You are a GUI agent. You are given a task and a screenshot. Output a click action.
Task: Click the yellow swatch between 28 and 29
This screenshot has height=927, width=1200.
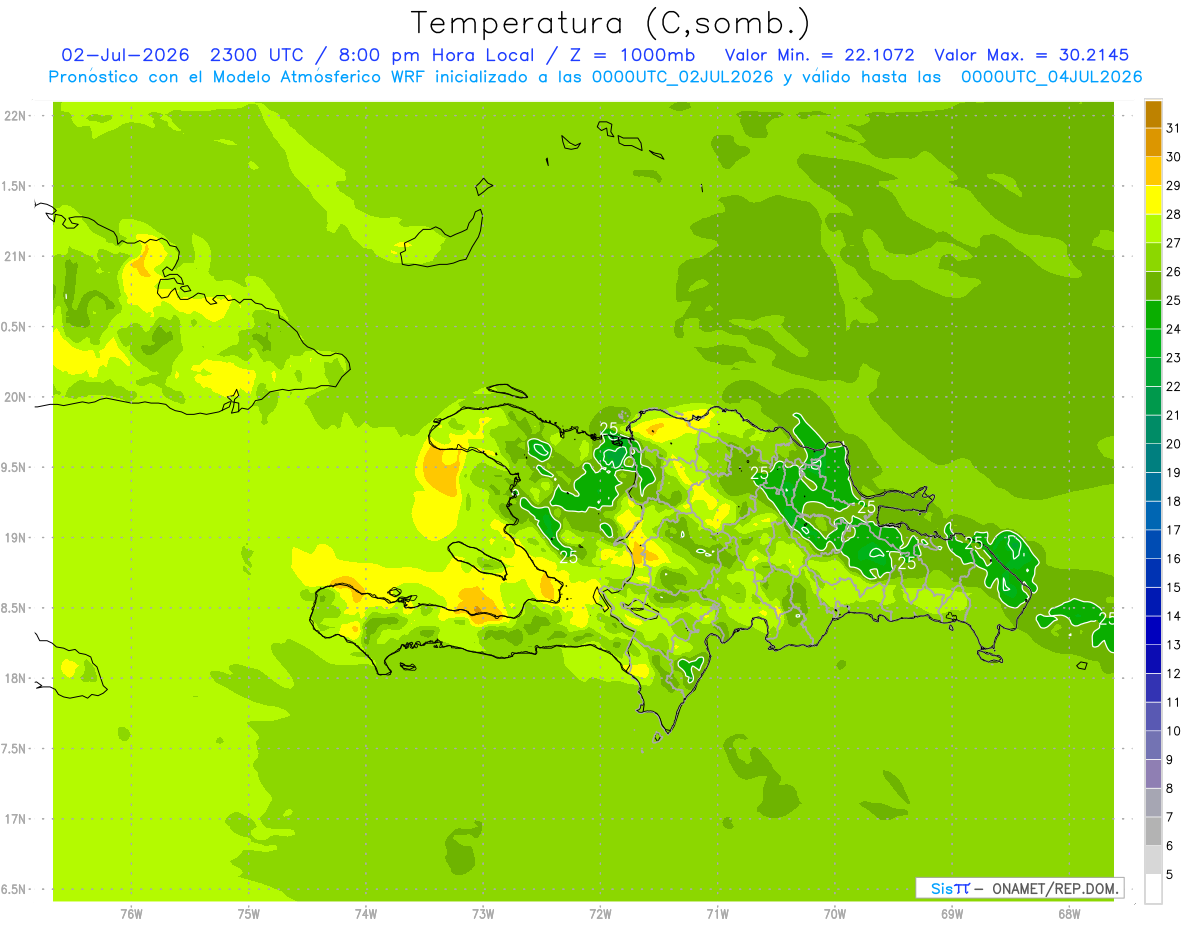[1153, 200]
